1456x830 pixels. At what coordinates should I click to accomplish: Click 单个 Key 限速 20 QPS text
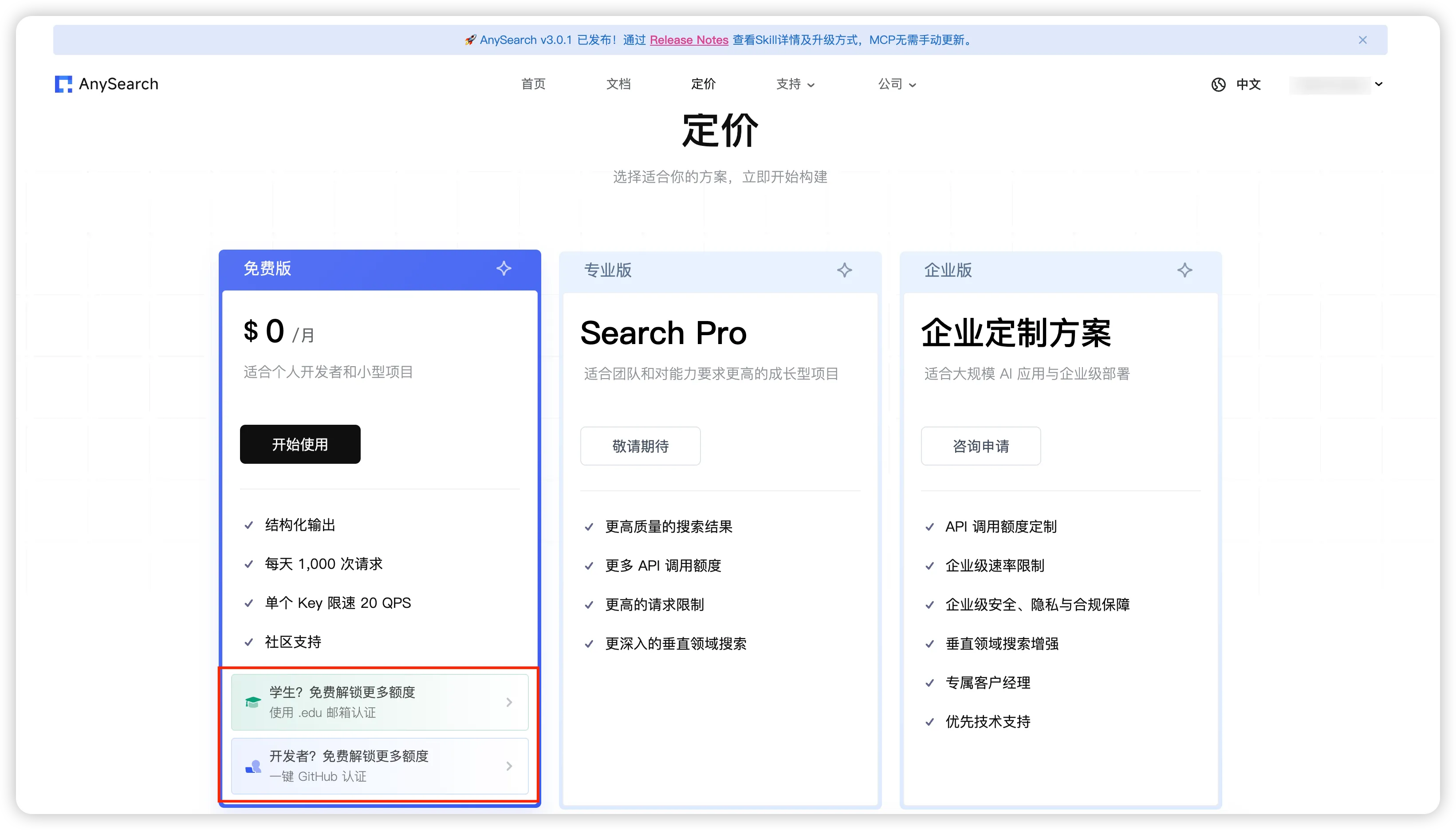[x=338, y=603]
